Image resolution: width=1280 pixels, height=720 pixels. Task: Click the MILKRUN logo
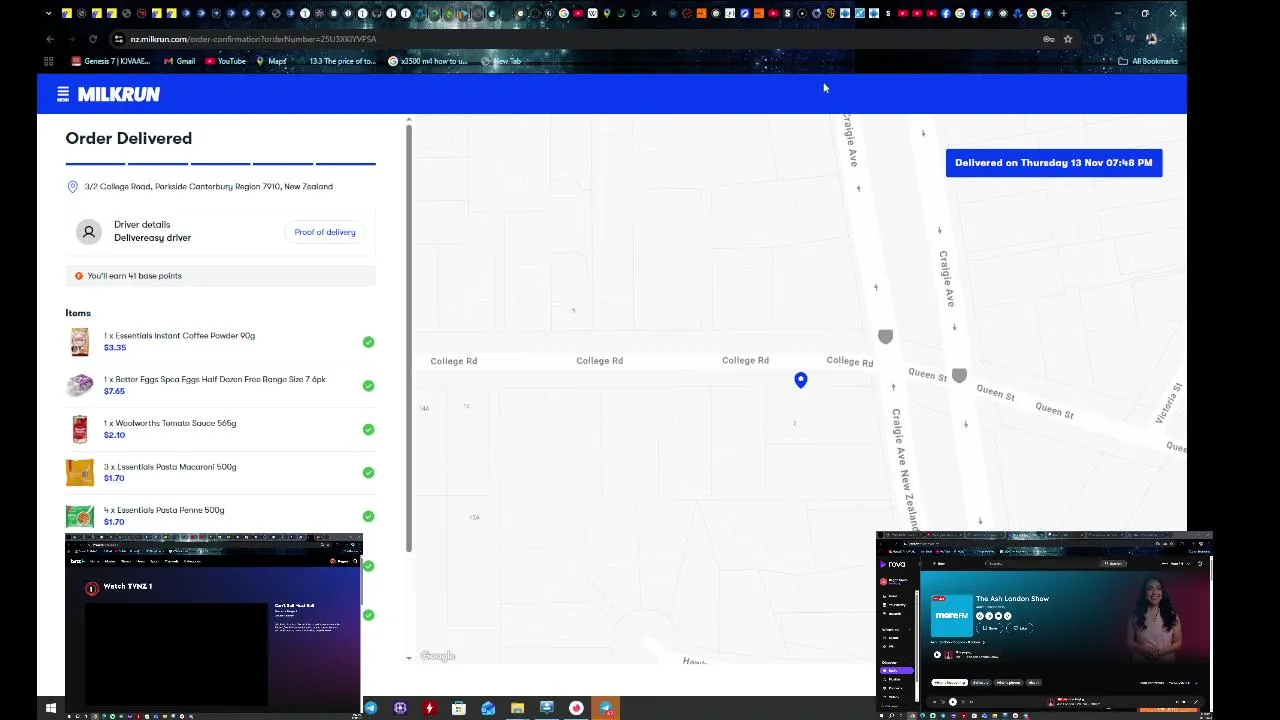pyautogui.click(x=119, y=94)
